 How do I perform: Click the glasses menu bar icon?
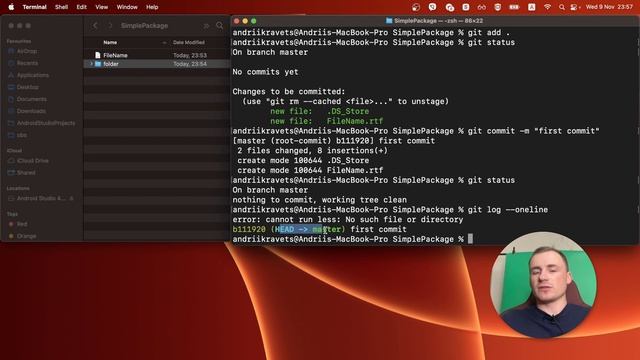point(482,7)
